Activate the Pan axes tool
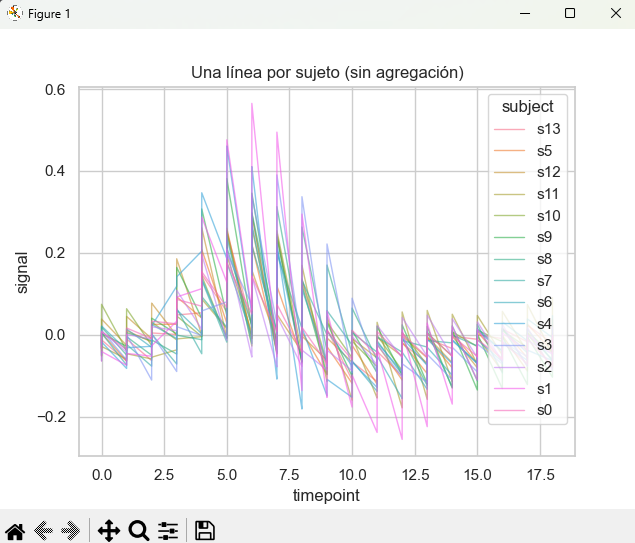This screenshot has width=635, height=543. 109,531
